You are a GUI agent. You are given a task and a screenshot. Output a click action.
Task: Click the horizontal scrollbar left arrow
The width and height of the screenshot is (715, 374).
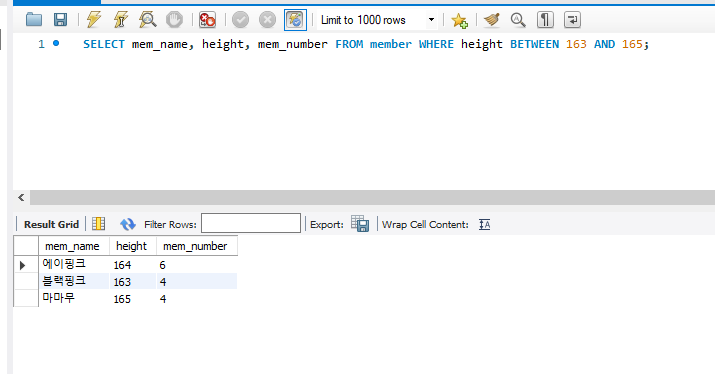[x=21, y=197]
